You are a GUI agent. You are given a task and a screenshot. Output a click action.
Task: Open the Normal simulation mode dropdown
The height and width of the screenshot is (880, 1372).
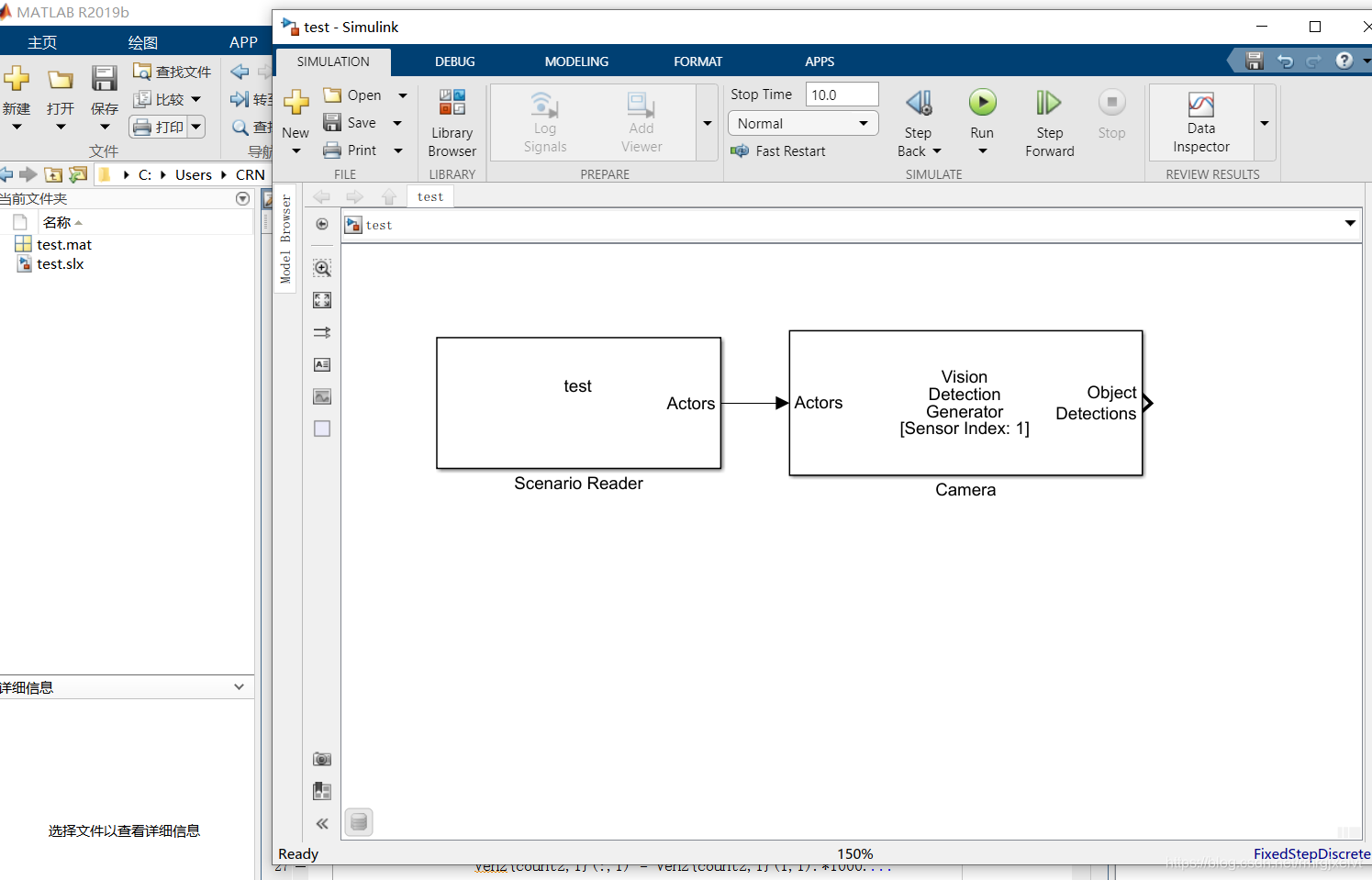click(x=803, y=123)
